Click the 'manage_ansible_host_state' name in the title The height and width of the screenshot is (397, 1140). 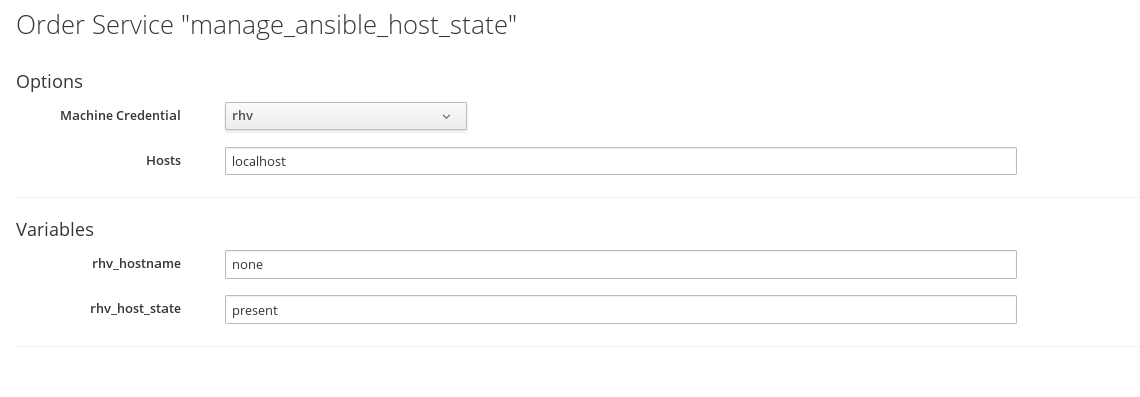(349, 26)
